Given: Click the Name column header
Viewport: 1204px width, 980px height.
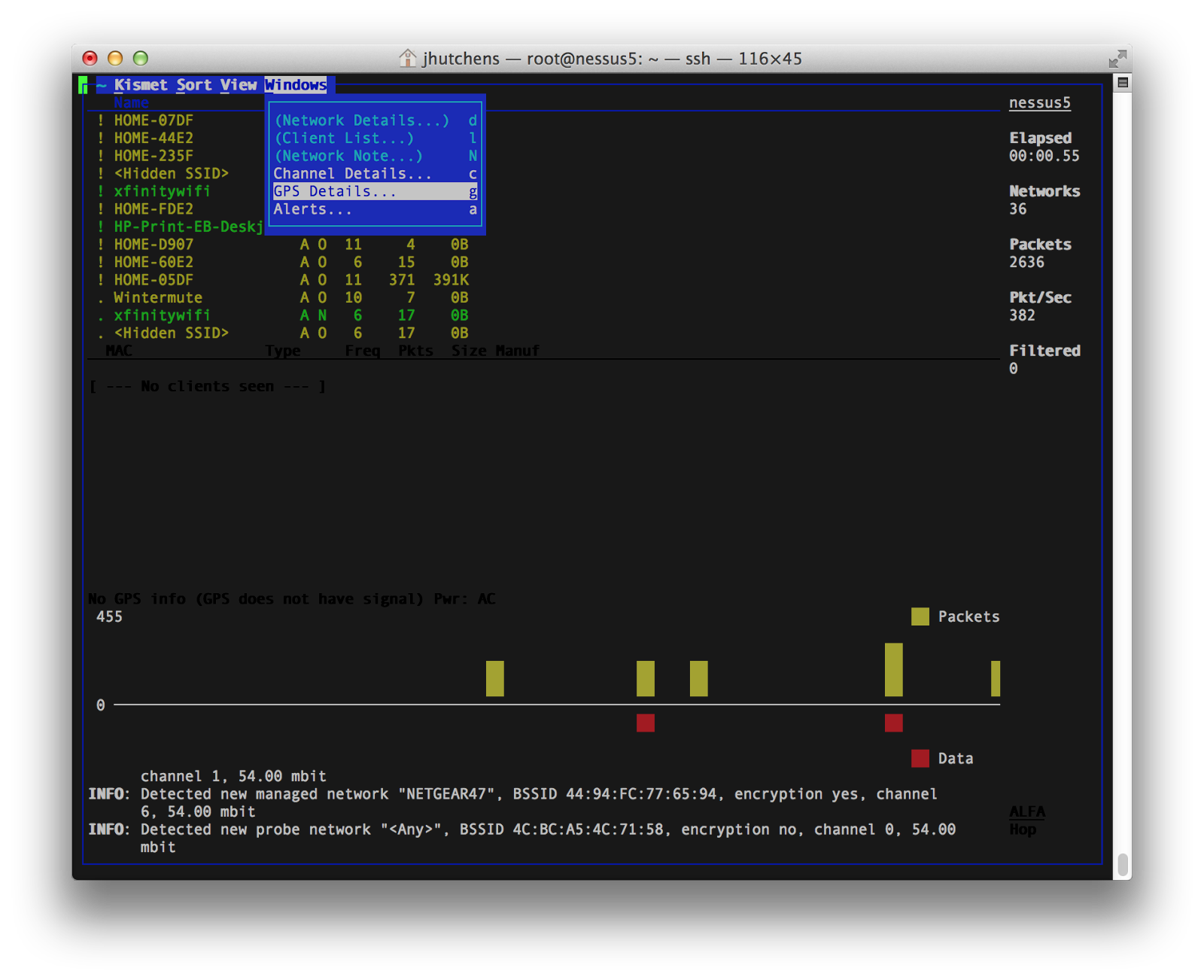Looking at the screenshot, I should coord(132,103).
